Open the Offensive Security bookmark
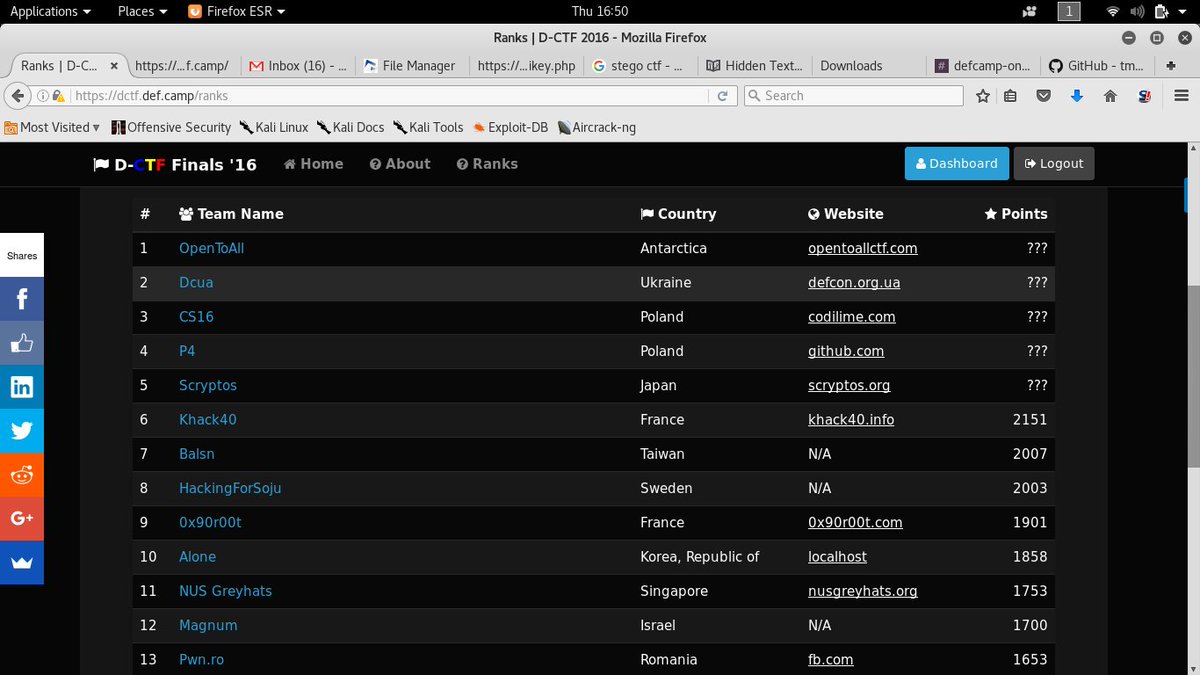The image size is (1200, 675). tap(171, 127)
